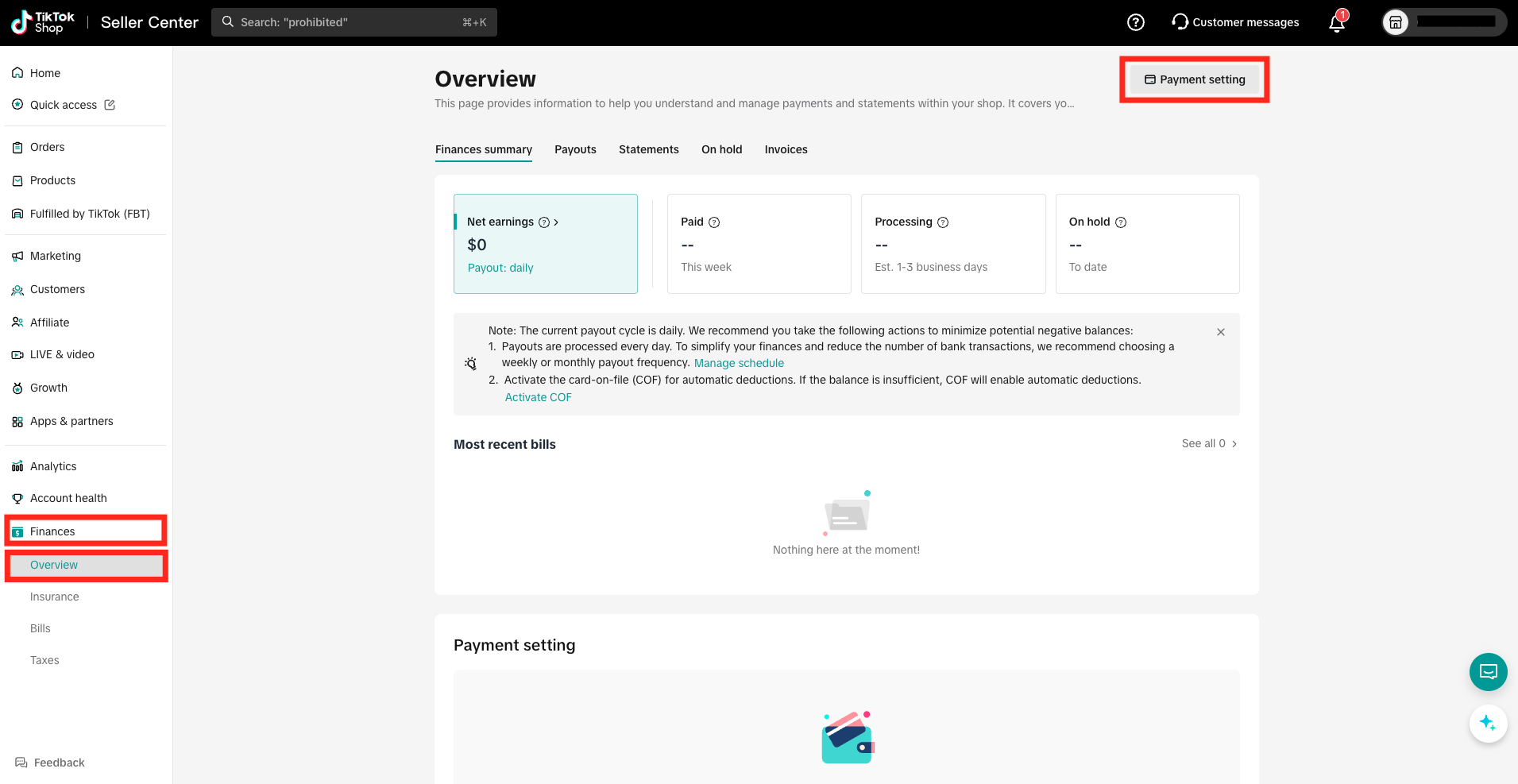This screenshot has width=1518, height=784.
Task: Expand Net earnings details chevron
Action: click(556, 222)
